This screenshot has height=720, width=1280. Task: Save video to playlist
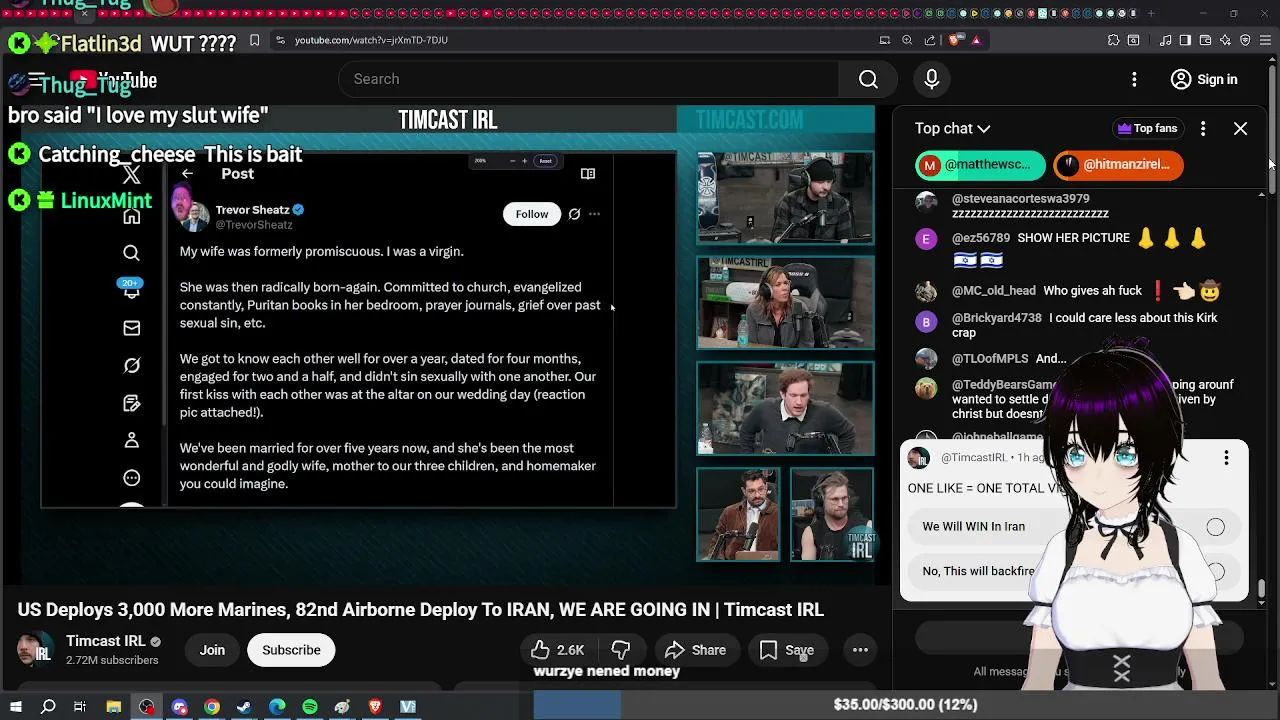click(x=787, y=650)
